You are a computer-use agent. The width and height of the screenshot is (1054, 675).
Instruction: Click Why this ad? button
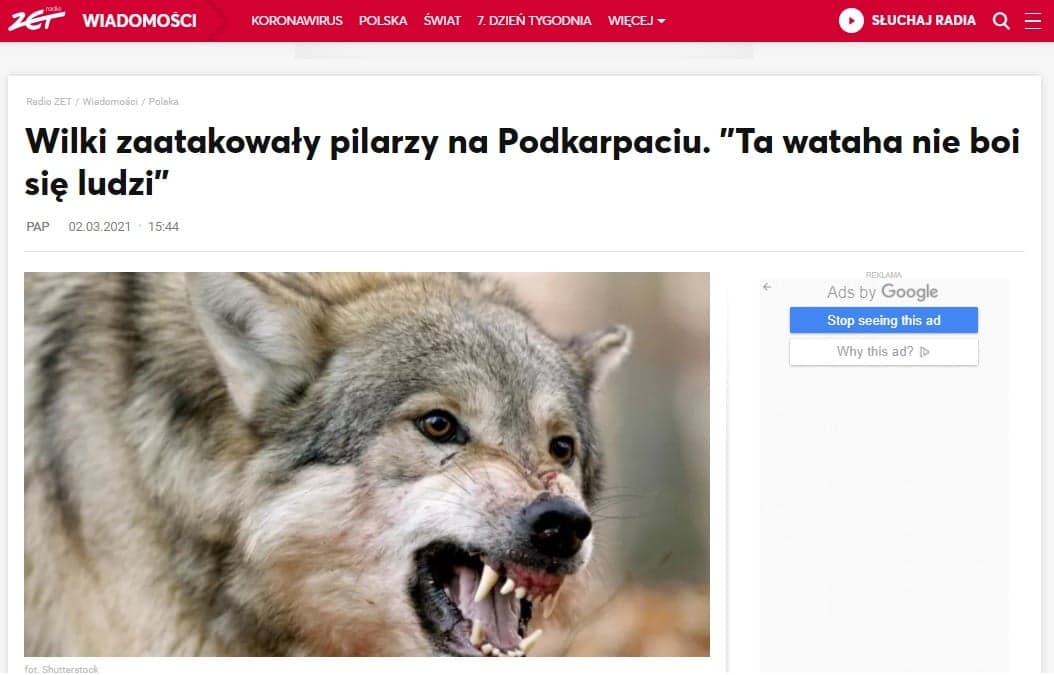(883, 352)
